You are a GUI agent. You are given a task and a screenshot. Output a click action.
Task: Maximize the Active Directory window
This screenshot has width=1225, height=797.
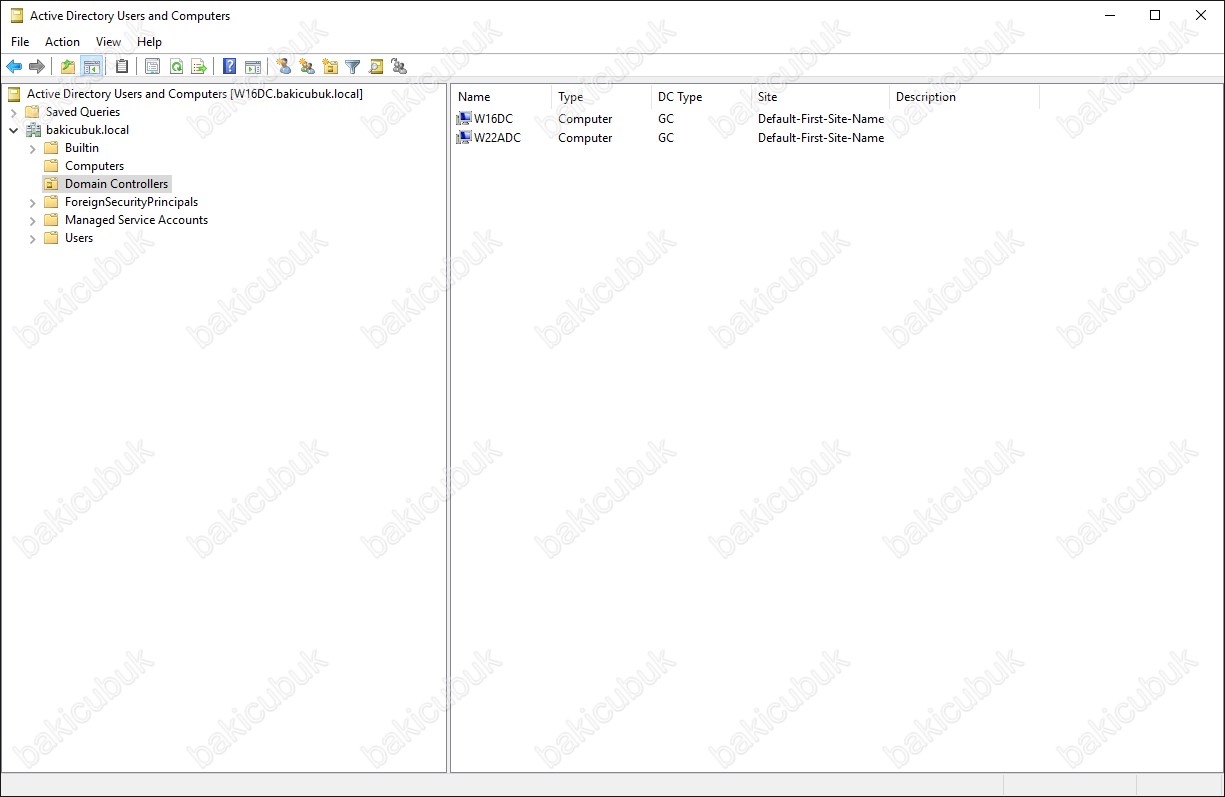coord(1155,15)
